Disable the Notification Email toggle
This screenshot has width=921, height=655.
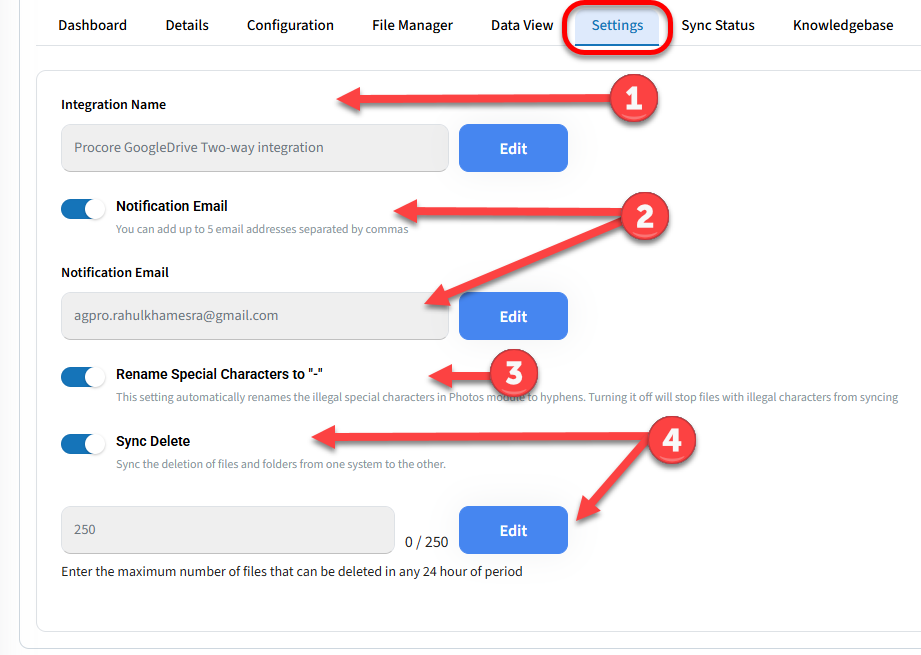tap(83, 209)
